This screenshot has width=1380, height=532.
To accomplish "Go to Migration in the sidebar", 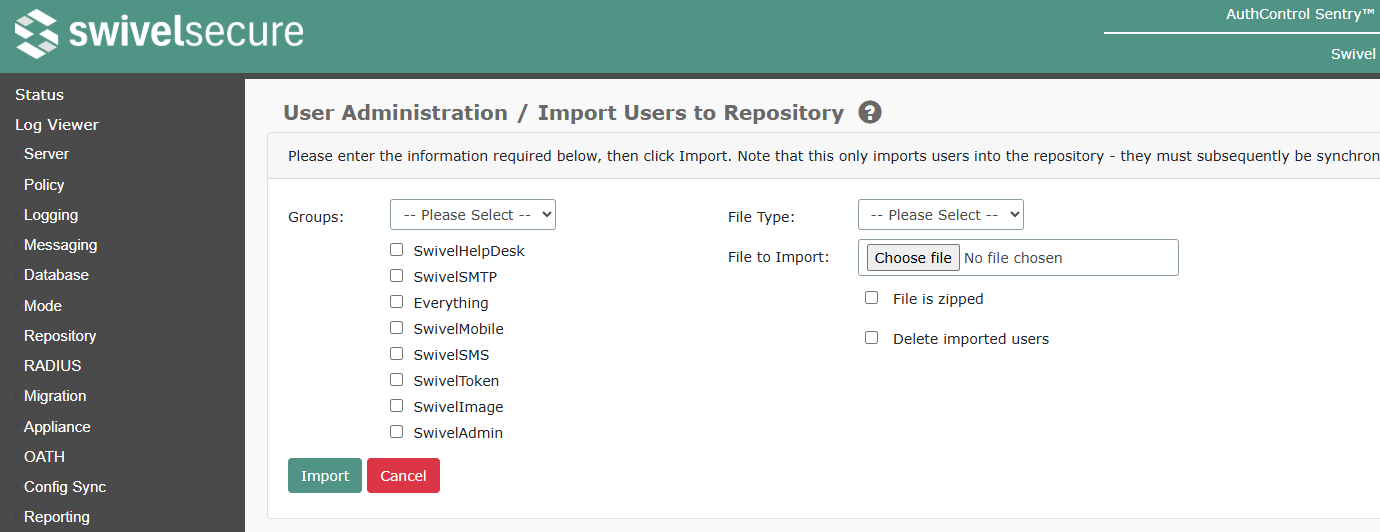I will [x=55, y=396].
